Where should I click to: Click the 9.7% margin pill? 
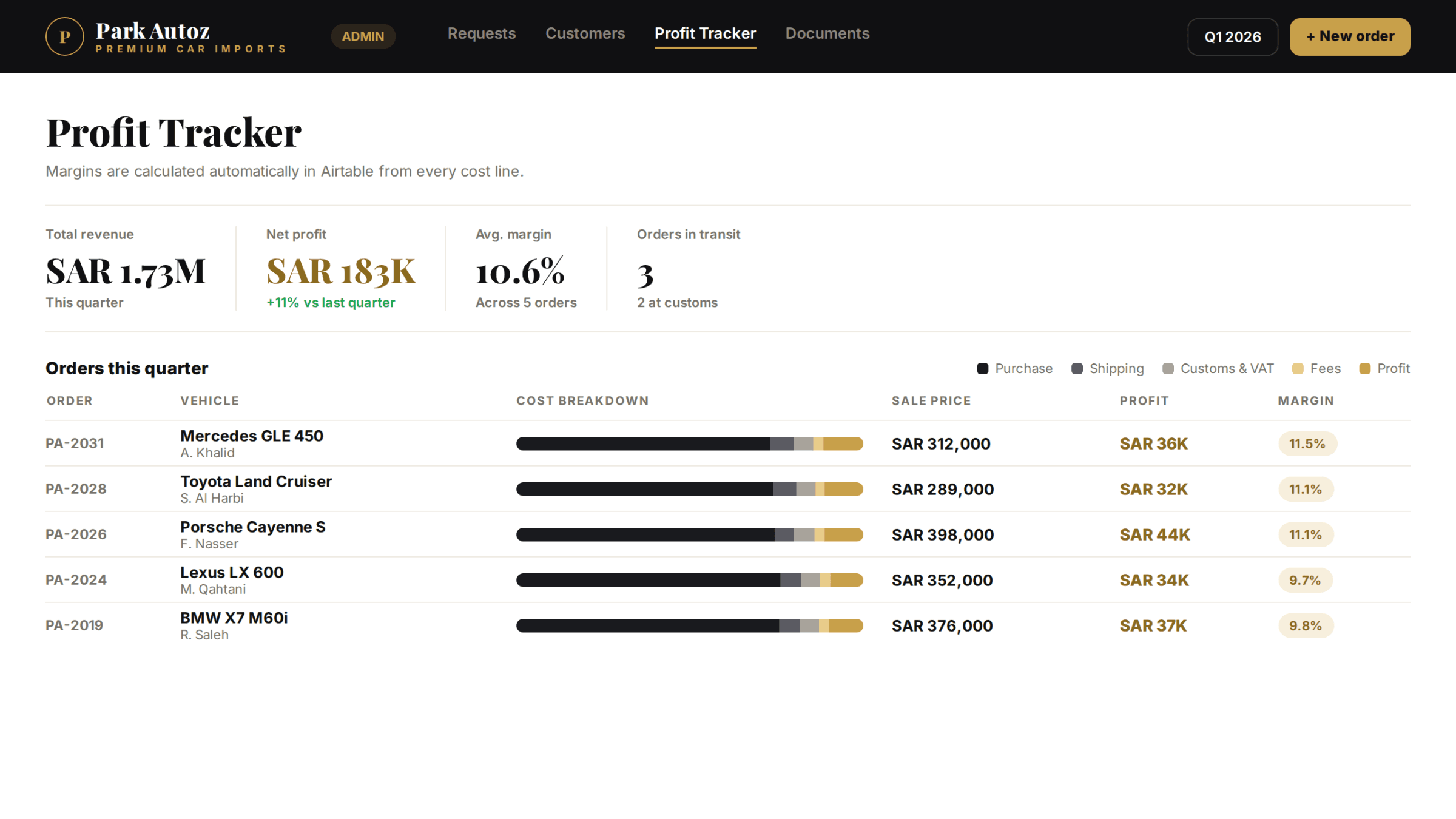click(x=1306, y=580)
